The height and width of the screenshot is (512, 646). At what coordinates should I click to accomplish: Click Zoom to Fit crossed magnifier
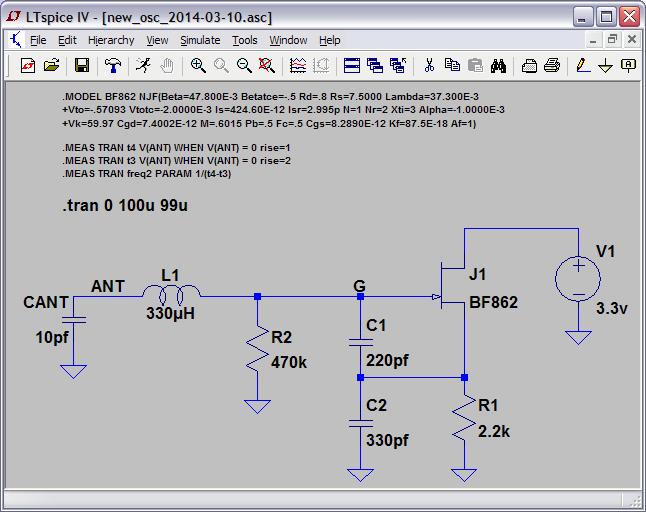click(x=267, y=65)
